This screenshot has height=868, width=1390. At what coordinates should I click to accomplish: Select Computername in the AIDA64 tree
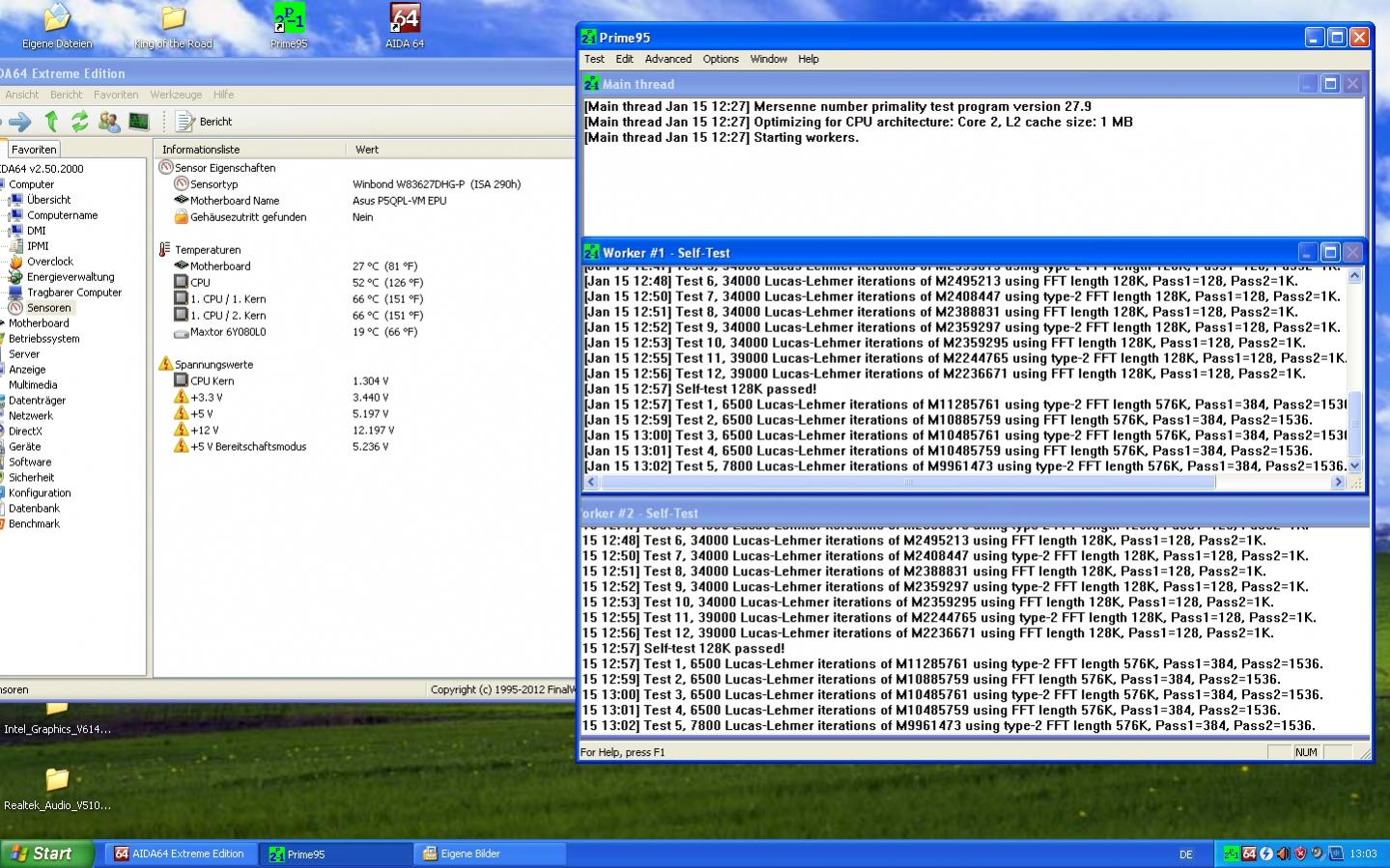click(62, 215)
